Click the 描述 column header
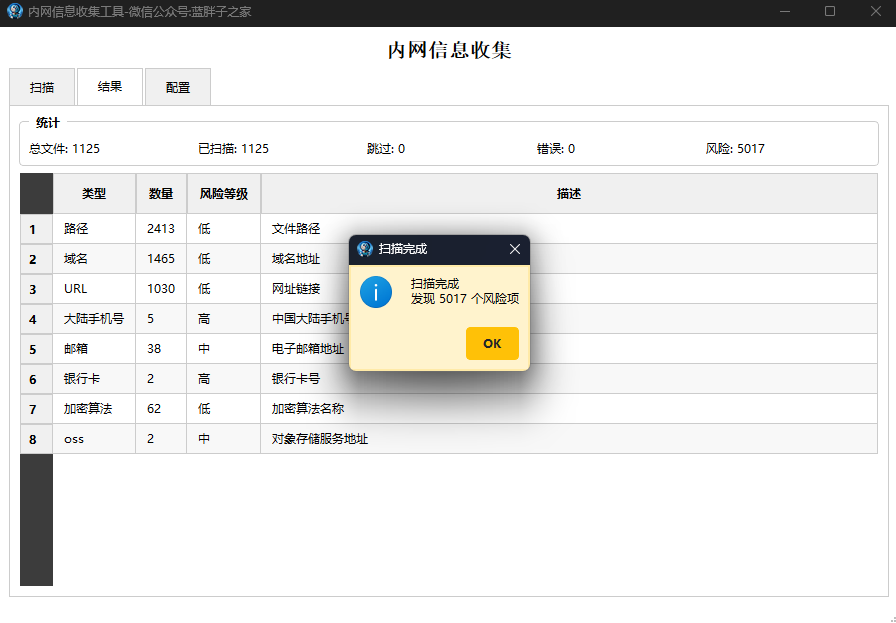 coord(569,194)
